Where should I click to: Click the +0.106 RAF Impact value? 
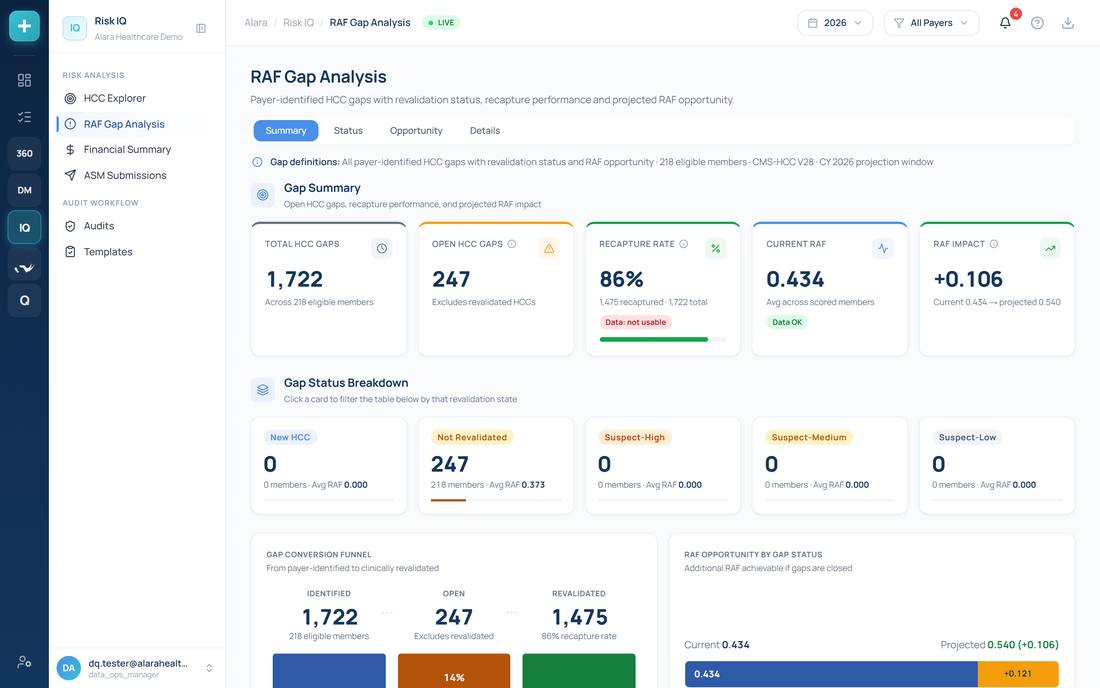(968, 279)
